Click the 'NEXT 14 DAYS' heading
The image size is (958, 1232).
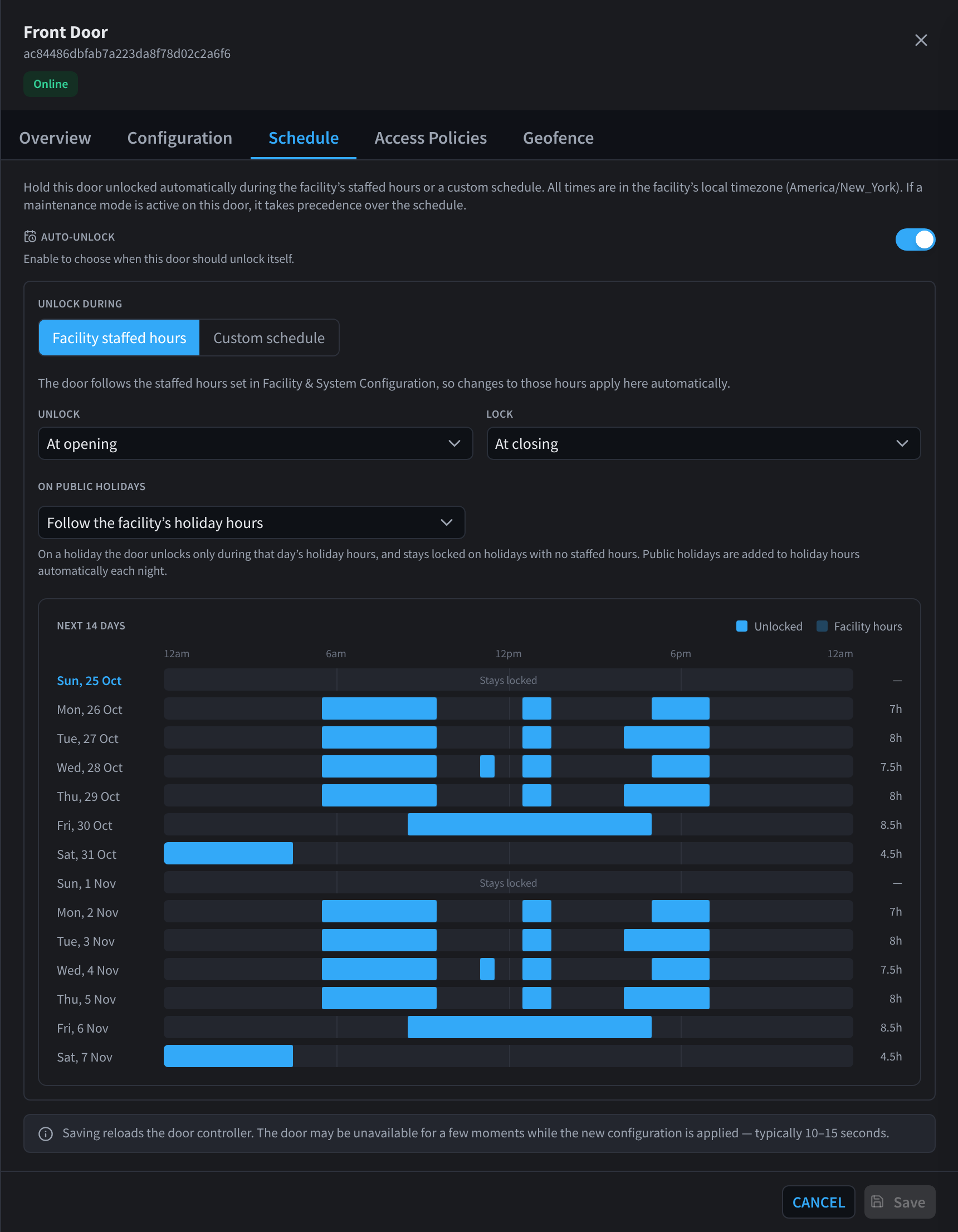click(x=91, y=625)
